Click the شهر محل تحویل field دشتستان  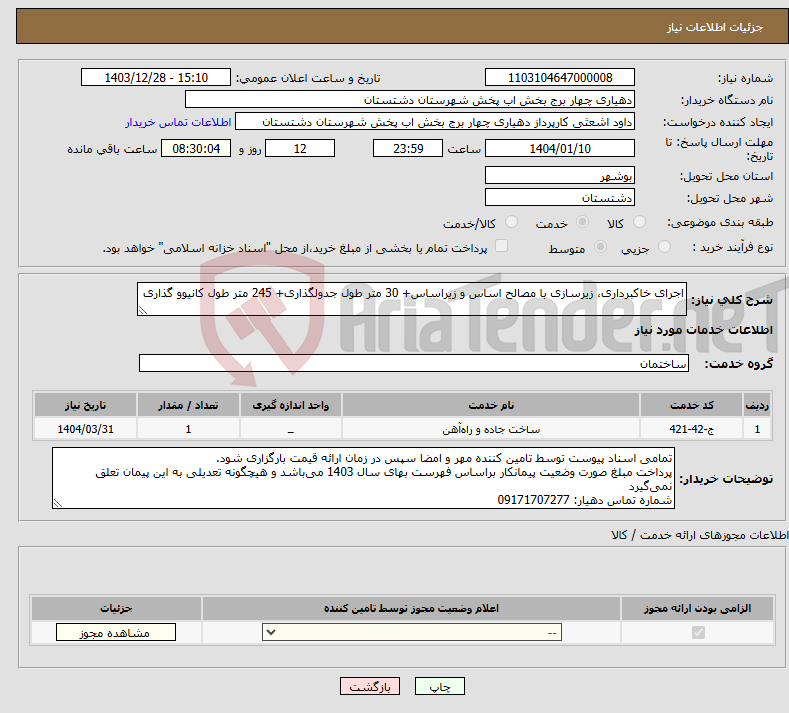[x=560, y=197]
